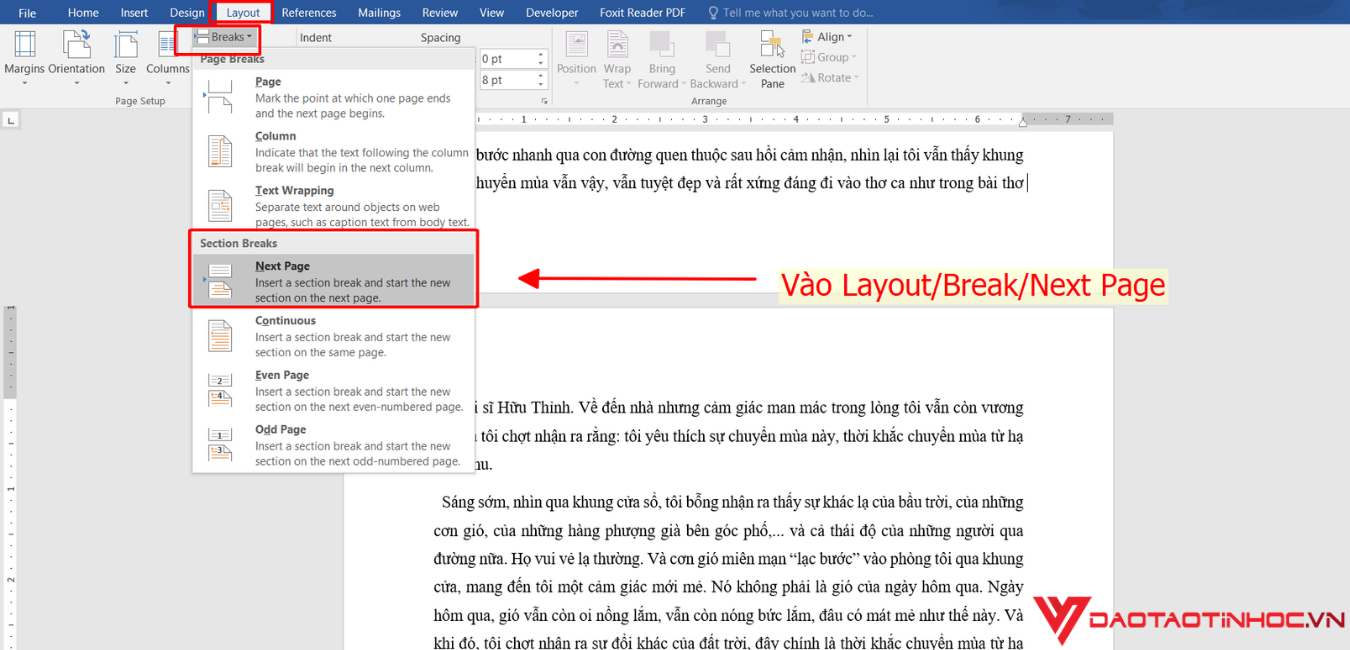Select the Next Page section break
Viewport: 1350px width, 650px height.
(x=333, y=281)
